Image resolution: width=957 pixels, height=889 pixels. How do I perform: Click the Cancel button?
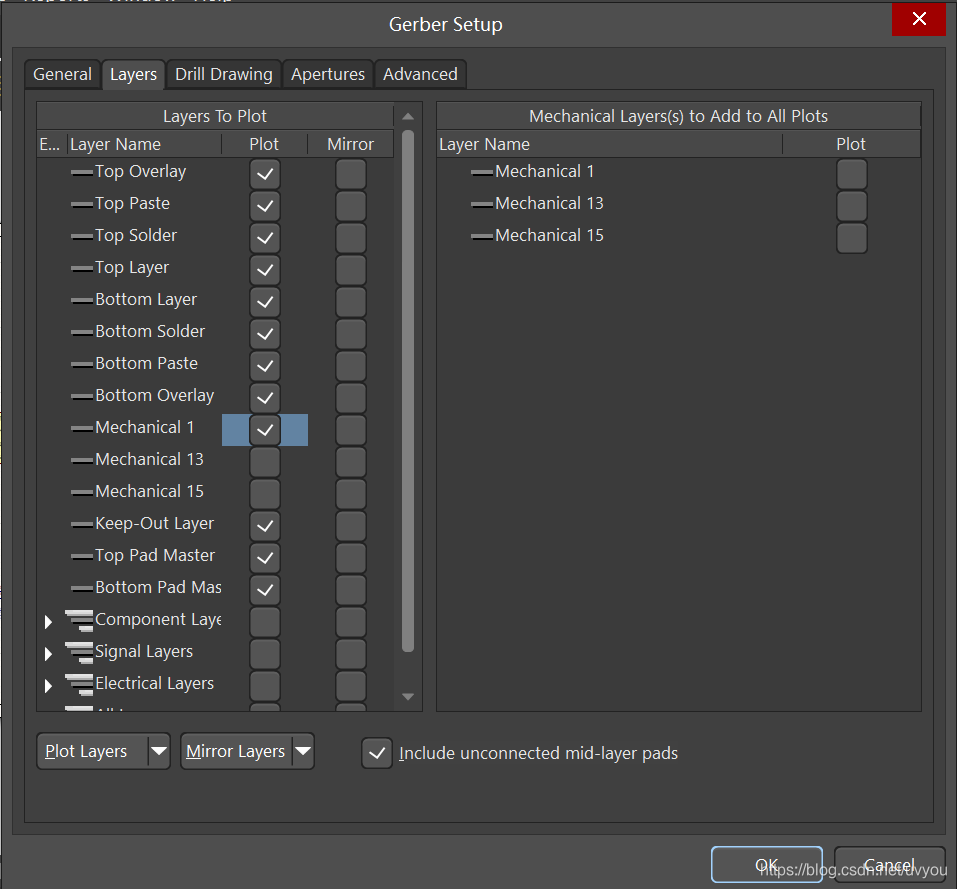coord(889,865)
